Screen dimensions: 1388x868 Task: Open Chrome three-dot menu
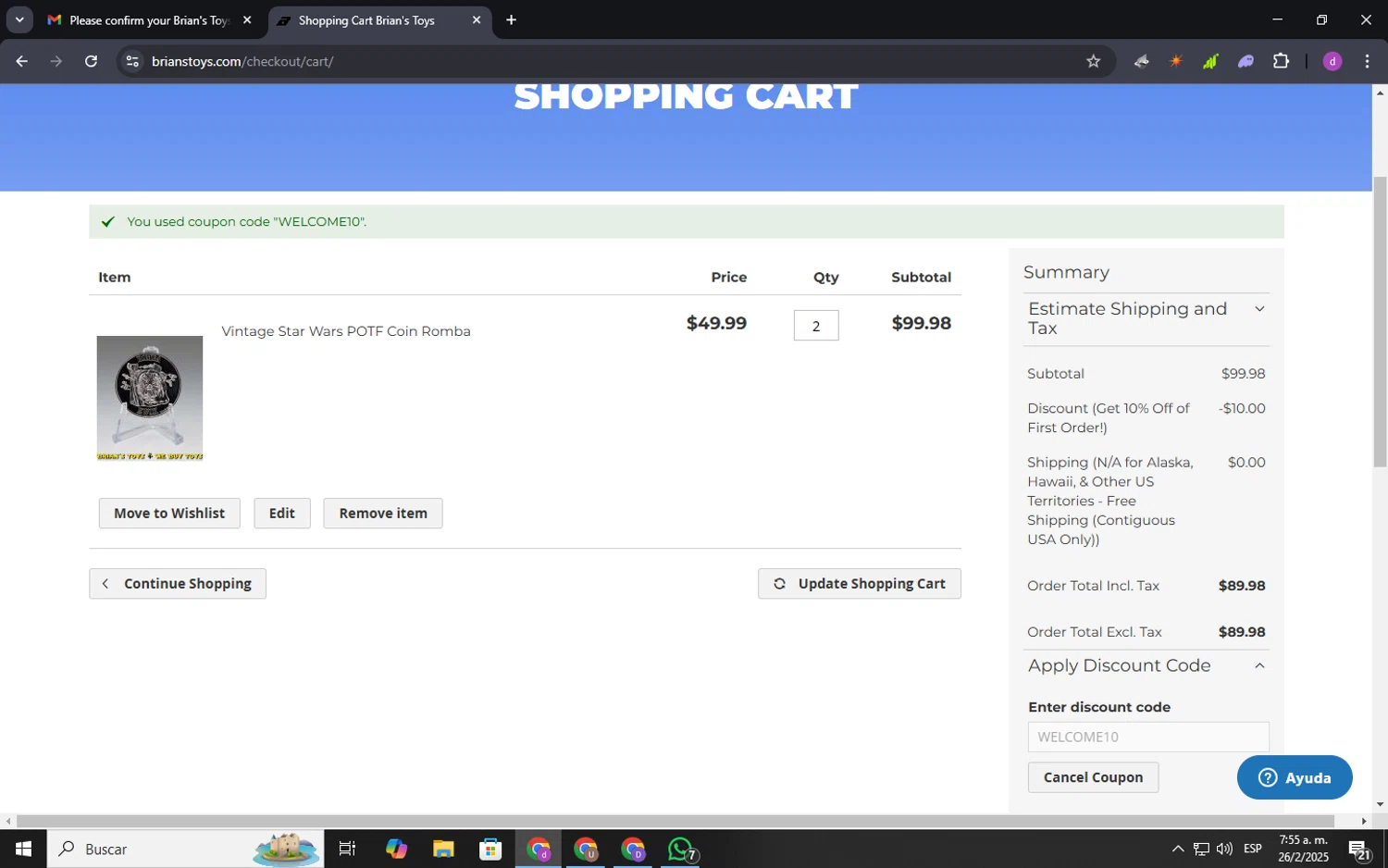1367,61
